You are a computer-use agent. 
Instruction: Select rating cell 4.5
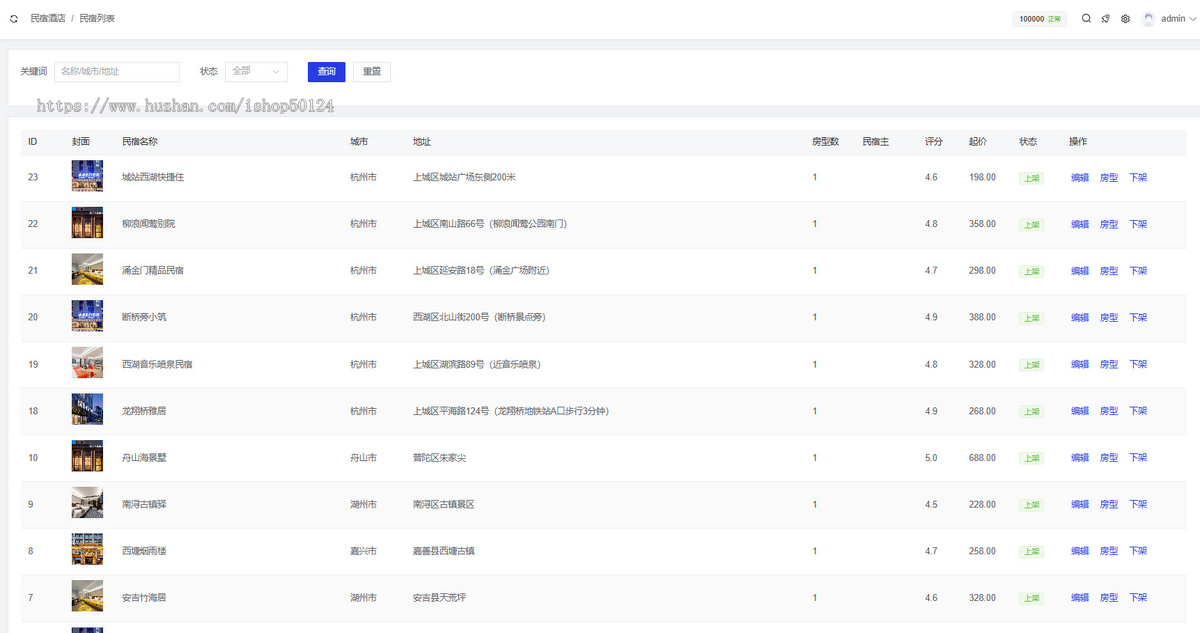[931, 504]
